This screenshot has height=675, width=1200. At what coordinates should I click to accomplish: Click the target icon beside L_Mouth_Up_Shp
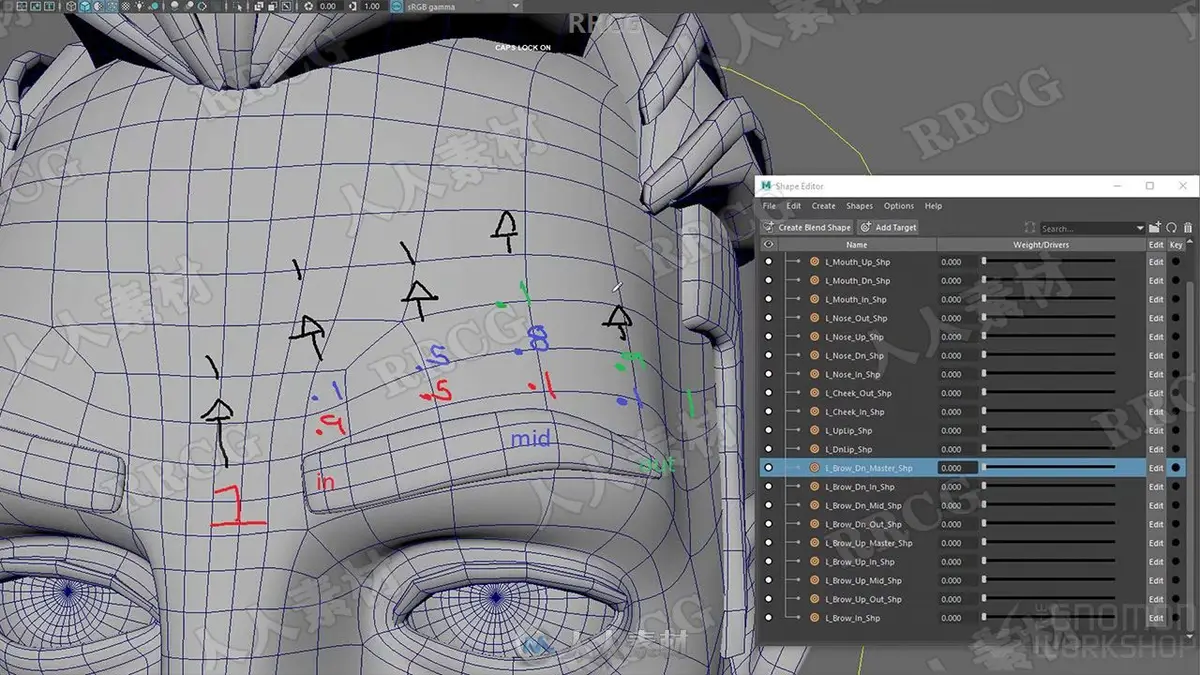[x=814, y=262]
